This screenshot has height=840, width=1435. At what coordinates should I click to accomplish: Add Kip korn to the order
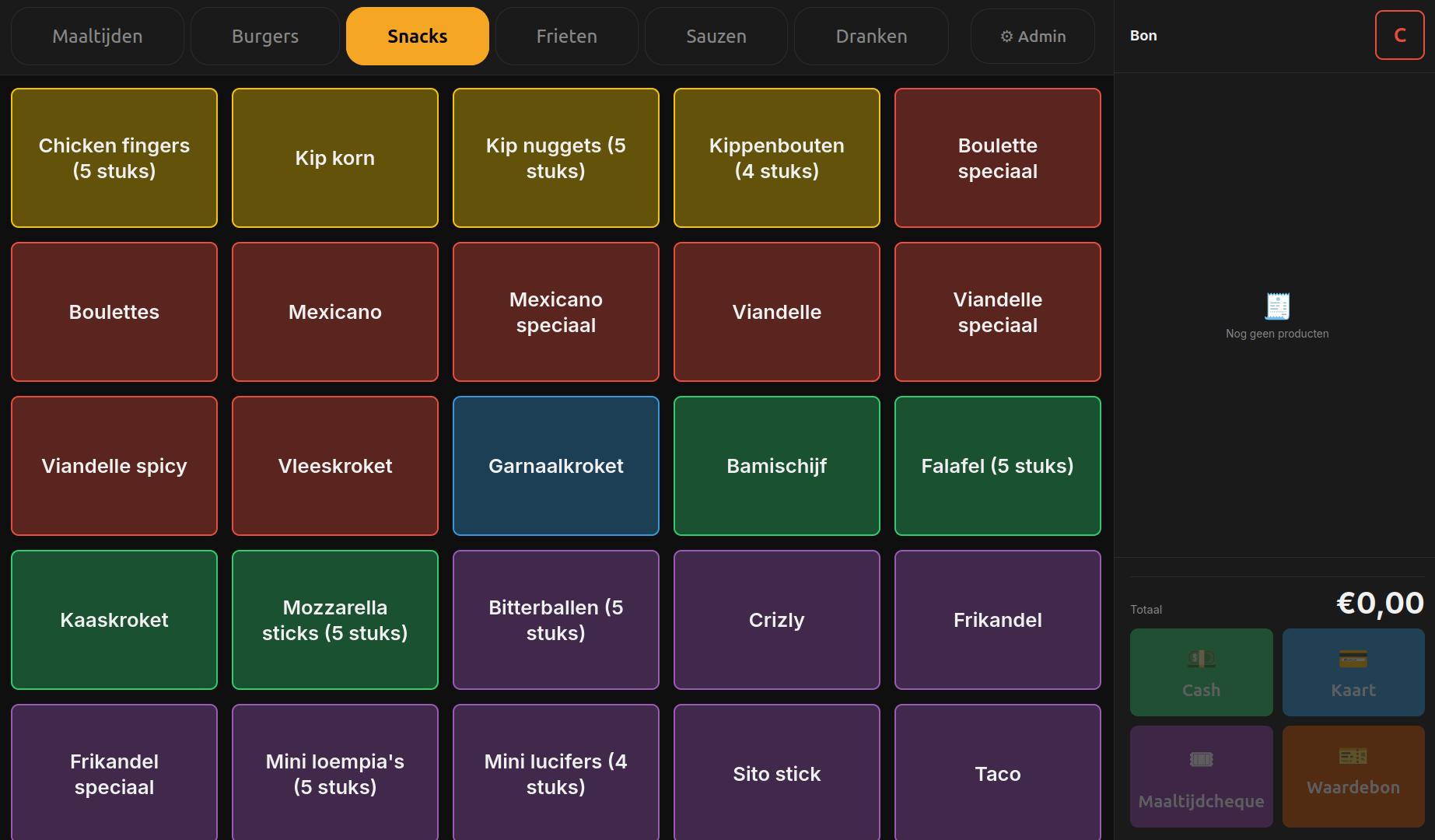[x=335, y=158]
